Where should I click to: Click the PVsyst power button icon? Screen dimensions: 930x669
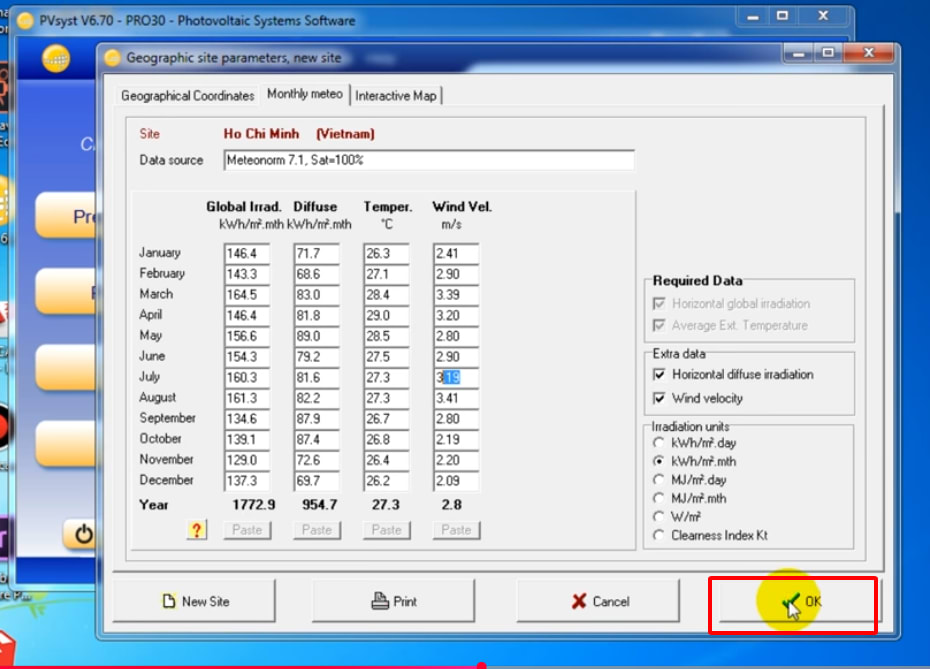(84, 534)
